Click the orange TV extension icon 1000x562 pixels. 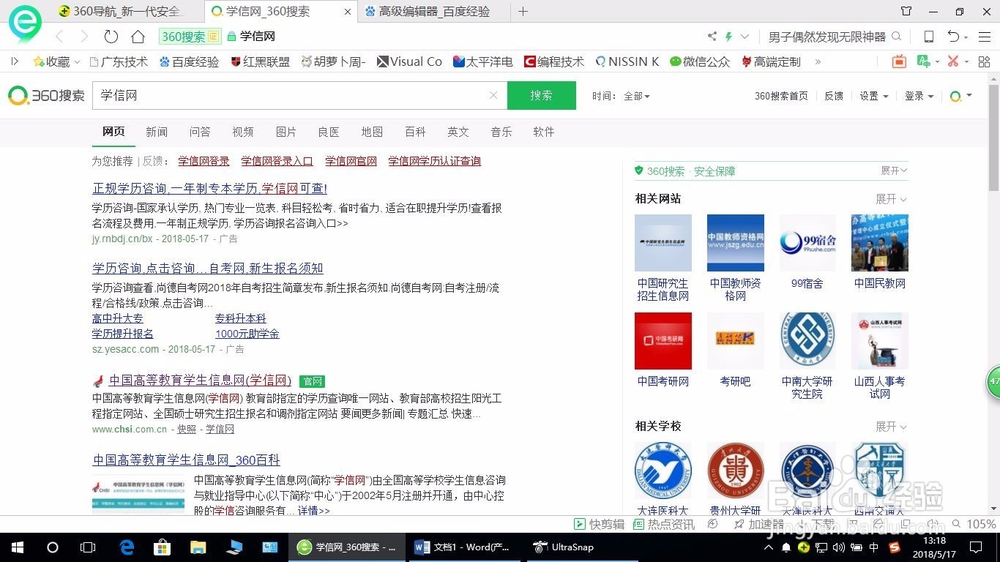899,61
